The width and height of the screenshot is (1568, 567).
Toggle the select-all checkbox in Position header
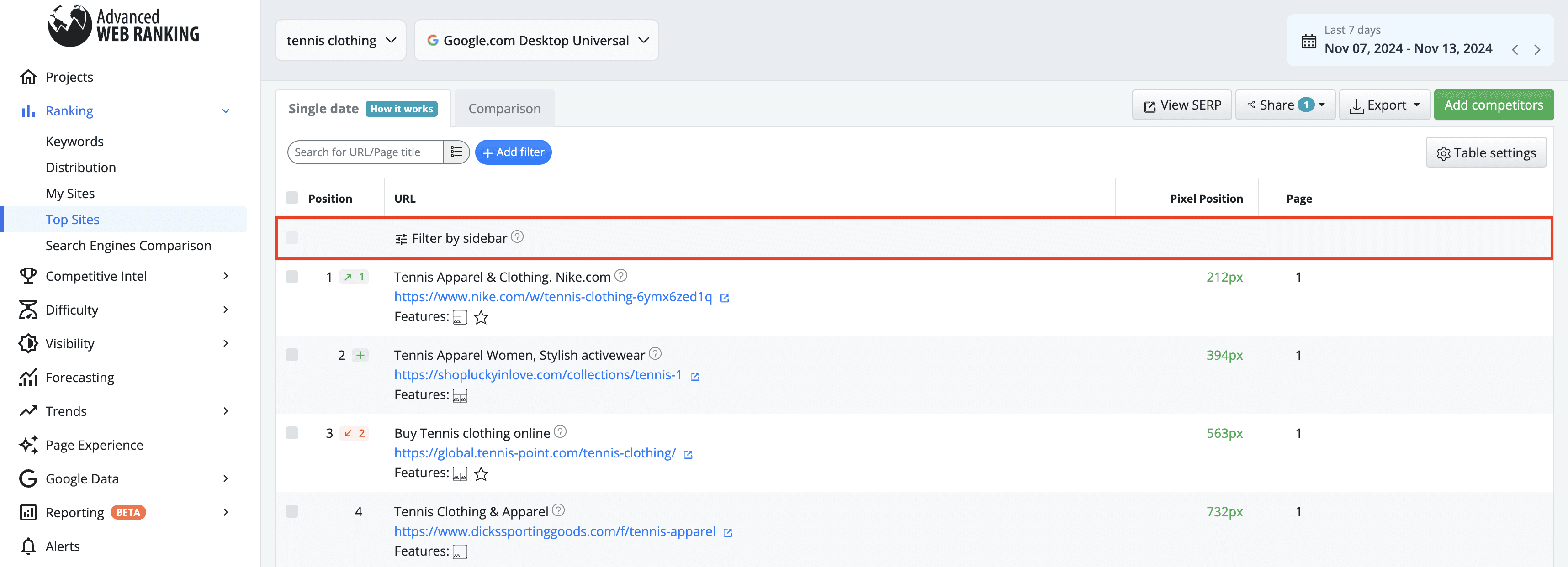coord(292,198)
